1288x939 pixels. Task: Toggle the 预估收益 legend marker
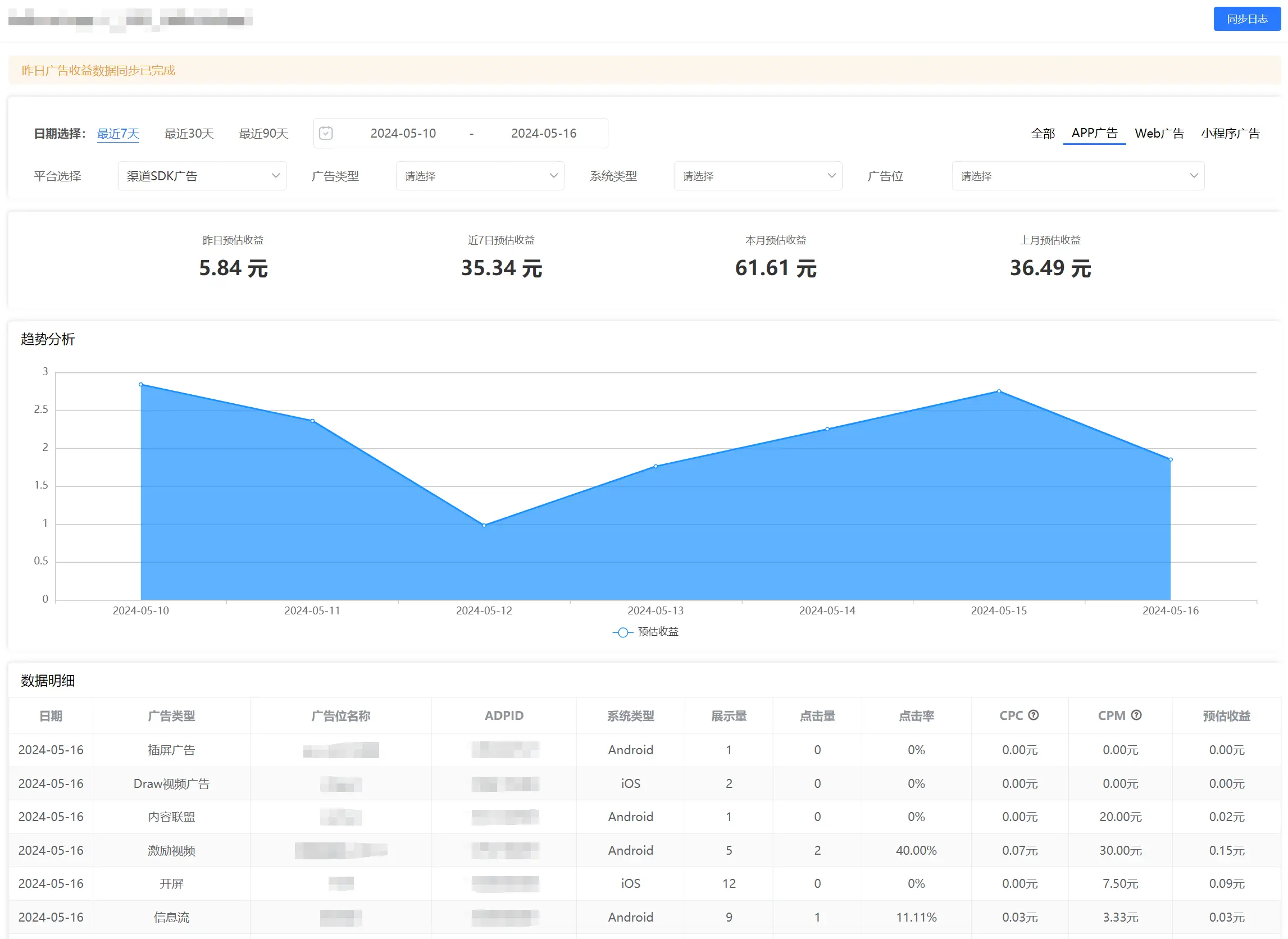pyautogui.click(x=623, y=632)
